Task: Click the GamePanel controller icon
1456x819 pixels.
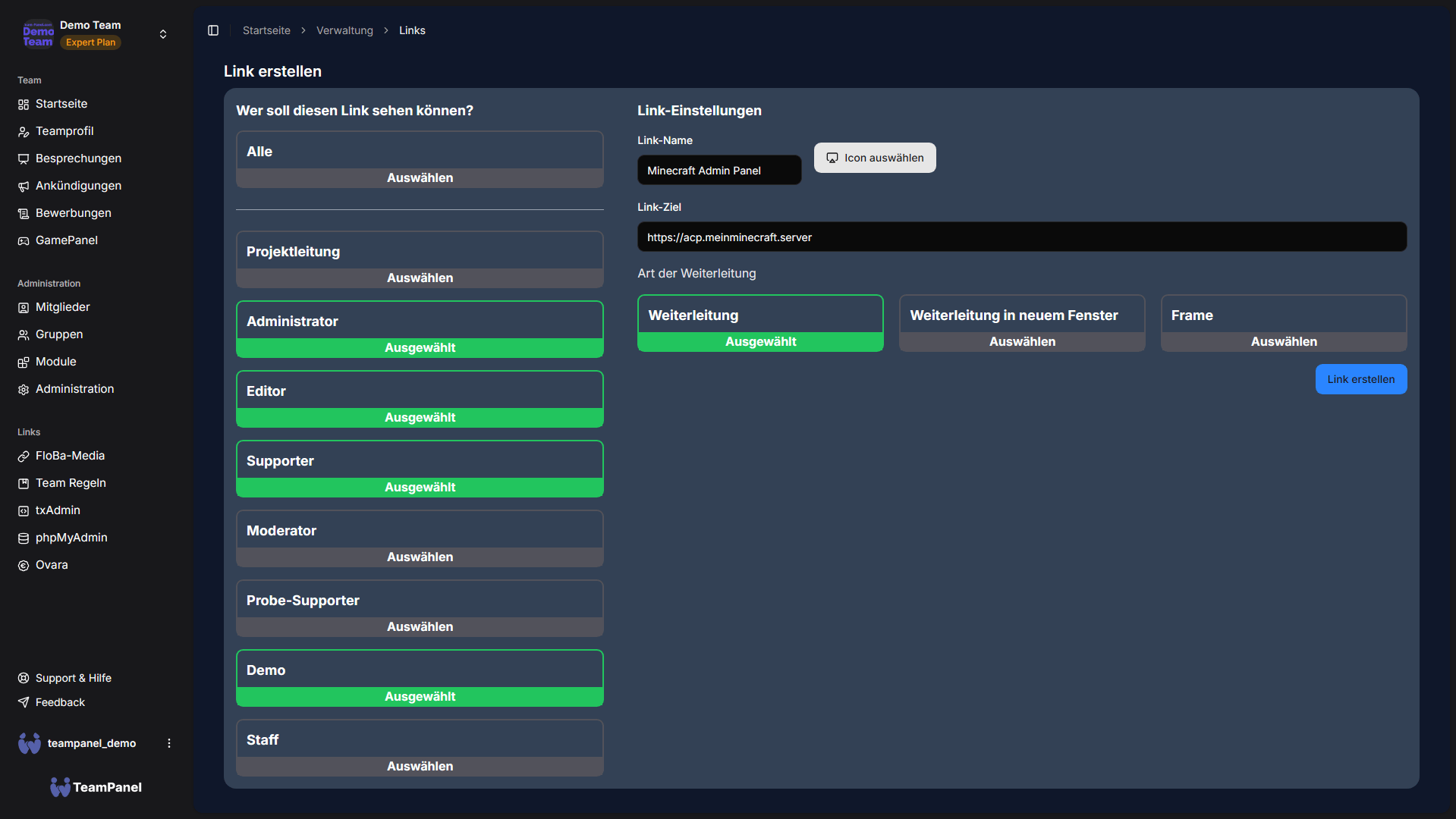Action: [x=24, y=241]
